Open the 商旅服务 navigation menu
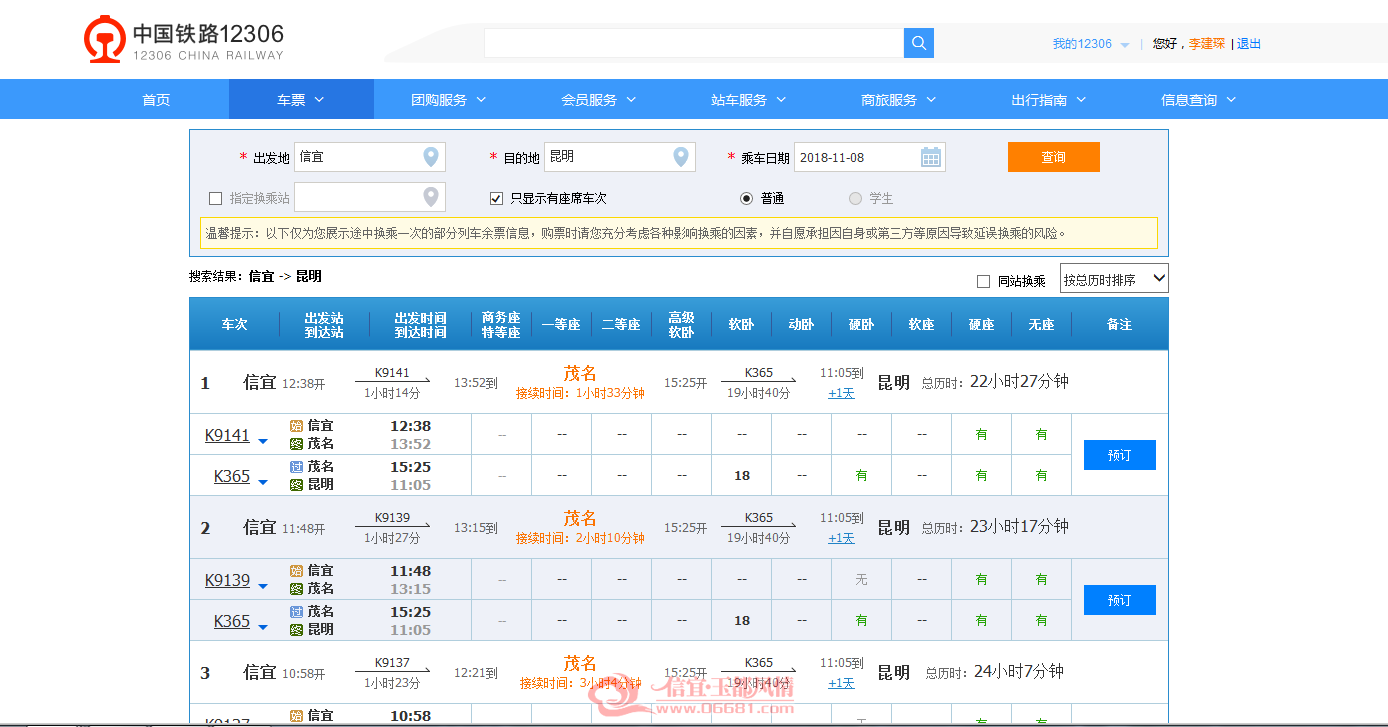Viewport: 1388px width, 727px height. coord(899,100)
